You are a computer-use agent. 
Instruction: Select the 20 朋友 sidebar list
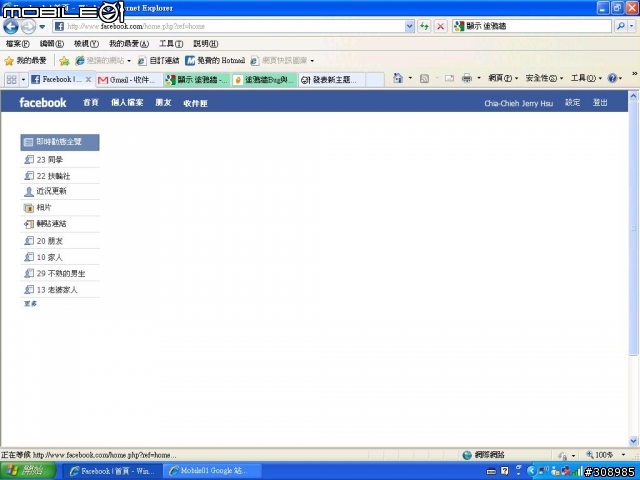(x=60, y=241)
